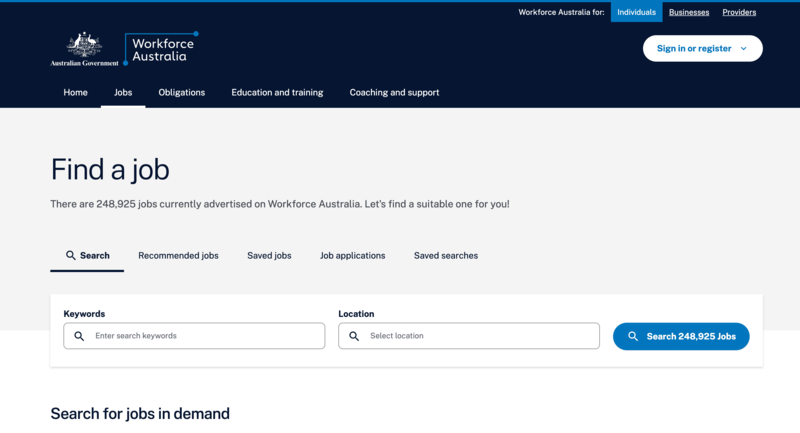Open Sign in or register button

(703, 48)
